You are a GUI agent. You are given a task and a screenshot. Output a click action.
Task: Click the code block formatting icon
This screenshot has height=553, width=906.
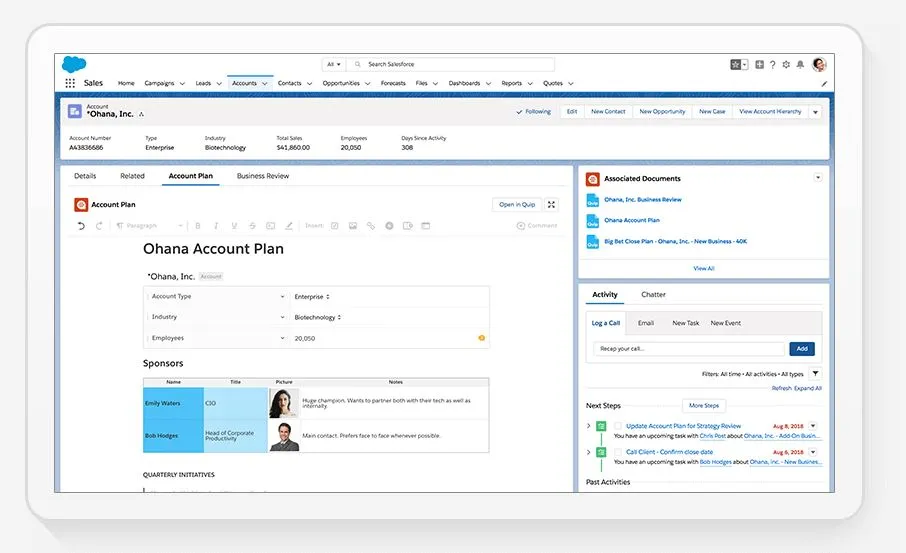tap(270, 226)
